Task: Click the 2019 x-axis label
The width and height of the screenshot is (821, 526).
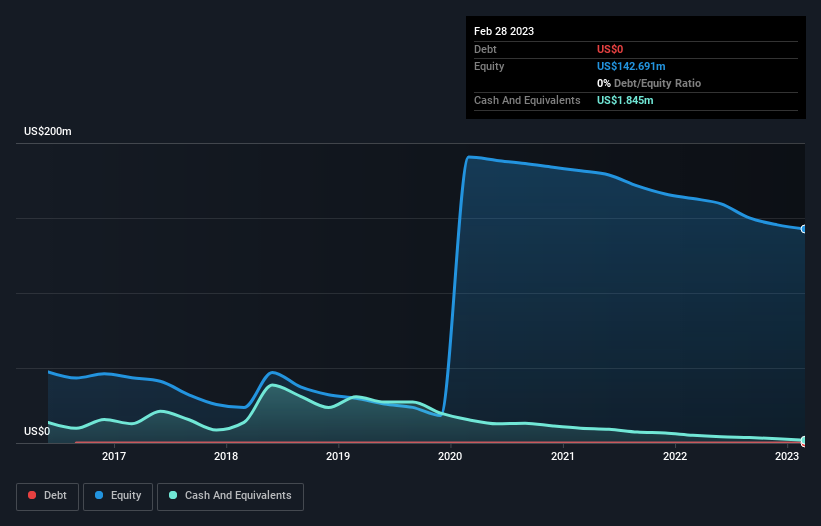Action: click(x=338, y=456)
